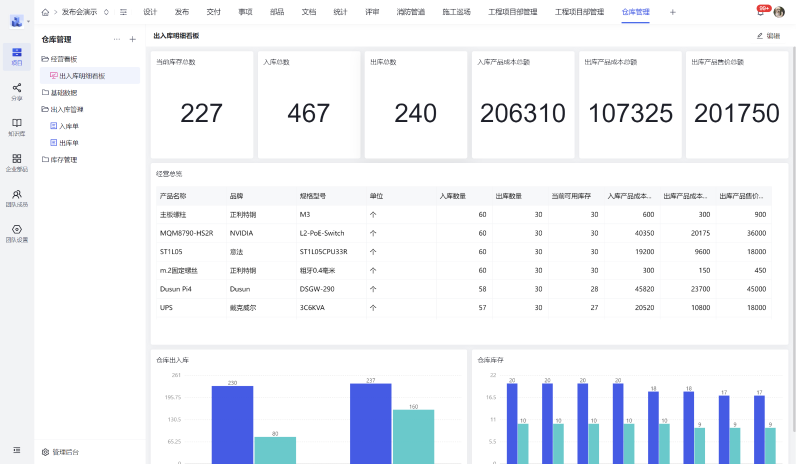
Task: Click the 编辑 edit button
Action: (x=768, y=36)
